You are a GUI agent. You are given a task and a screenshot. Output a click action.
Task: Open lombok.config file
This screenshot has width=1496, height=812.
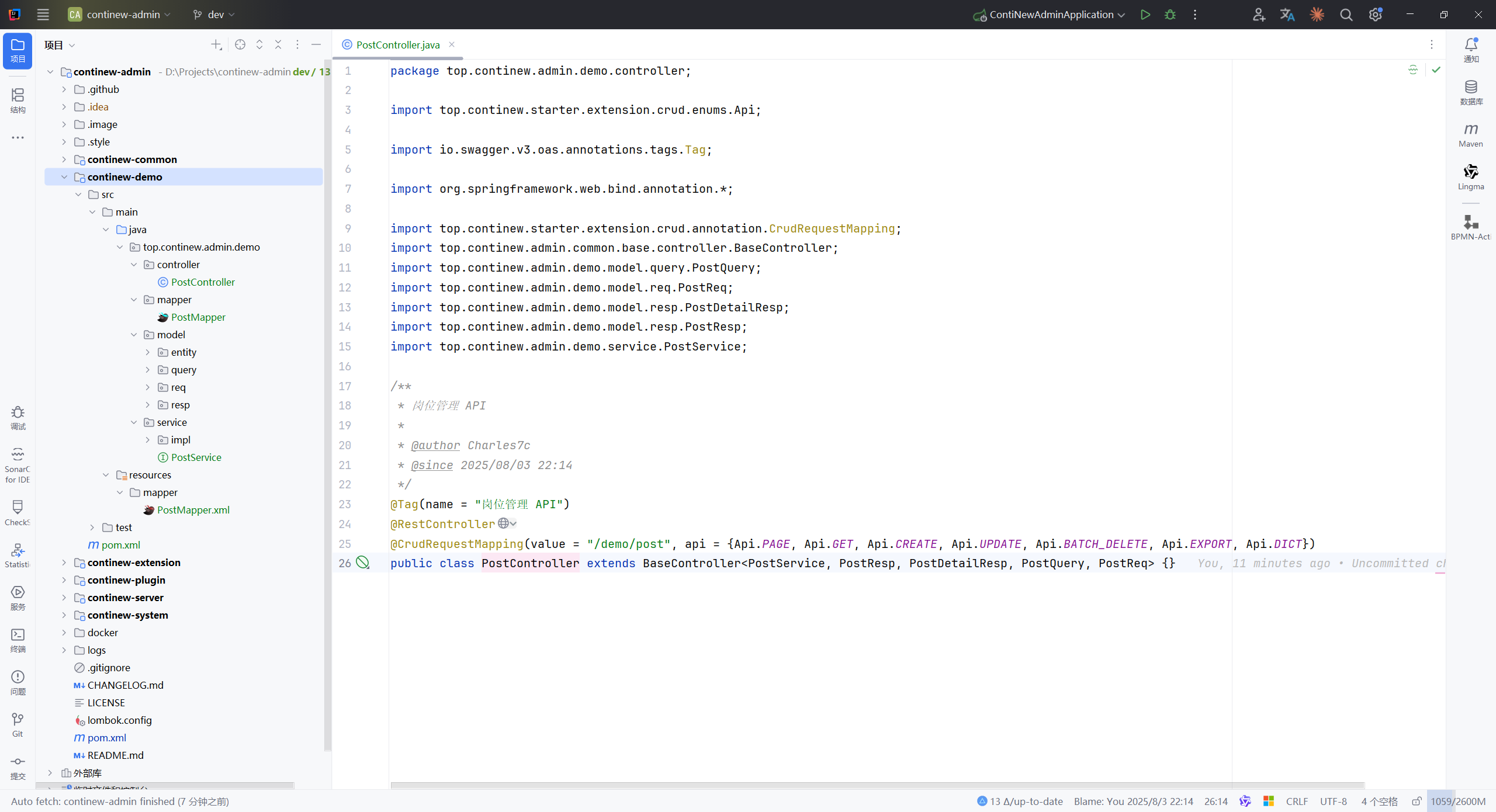pyautogui.click(x=119, y=720)
